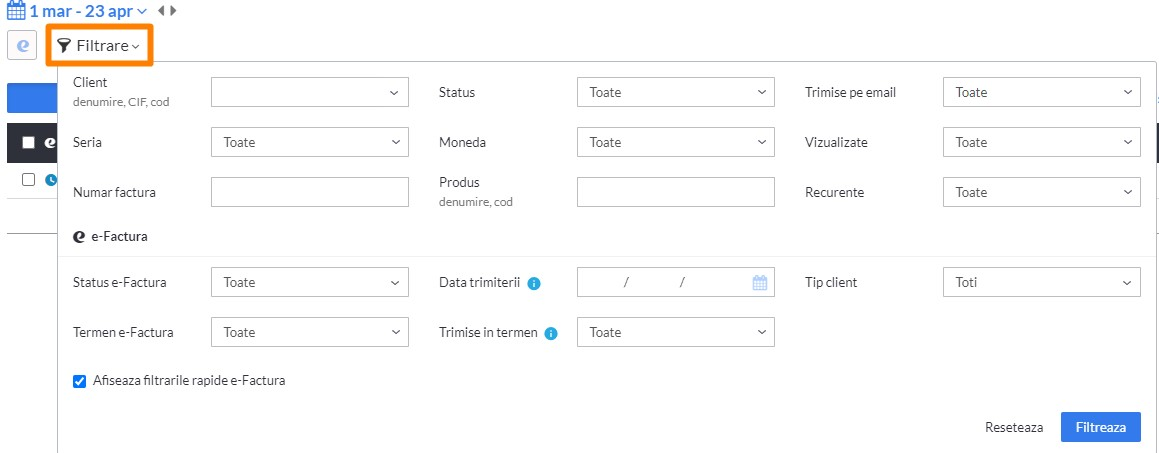Open the Status e-Factura dropdown
Screen dimensions: 1159x453
[310, 282]
